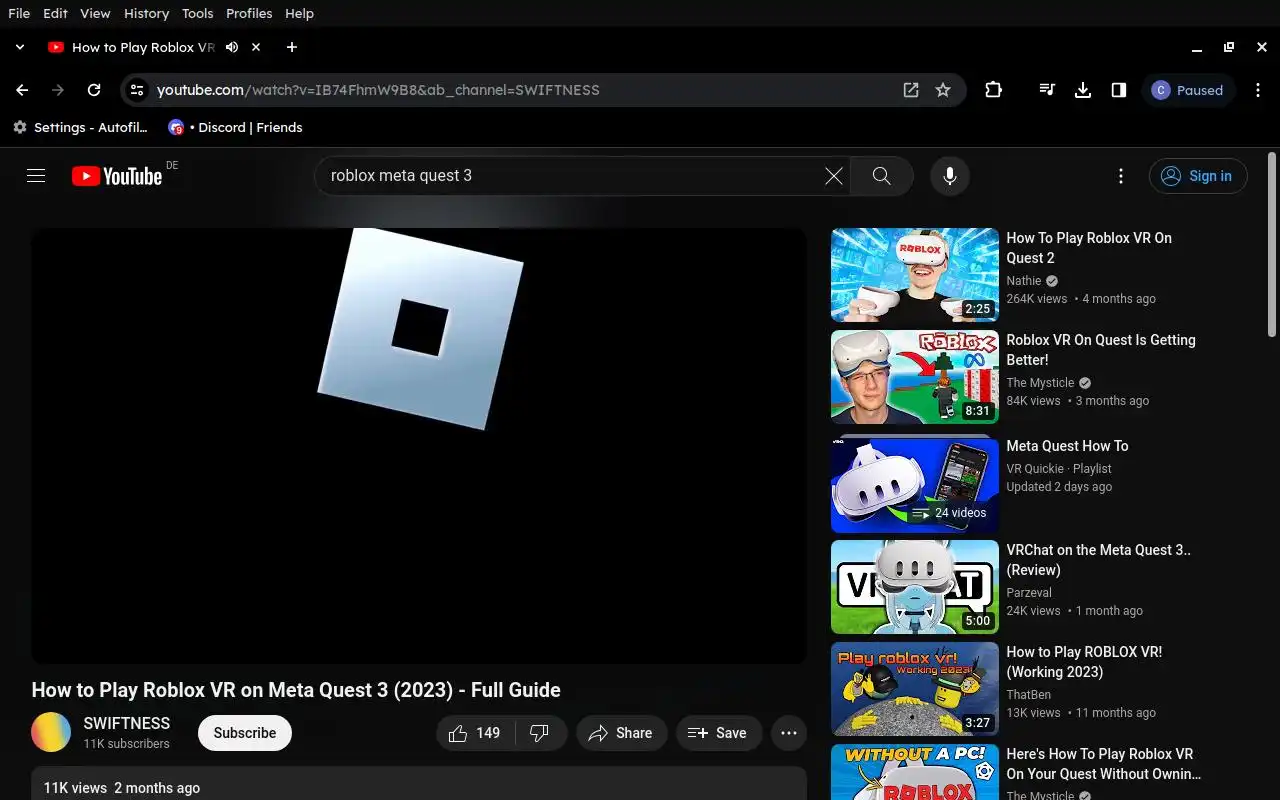Image resolution: width=1280 pixels, height=800 pixels.
Task: Open 'Here's How To Play Roblox VR' title
Action: pyautogui.click(x=1104, y=764)
